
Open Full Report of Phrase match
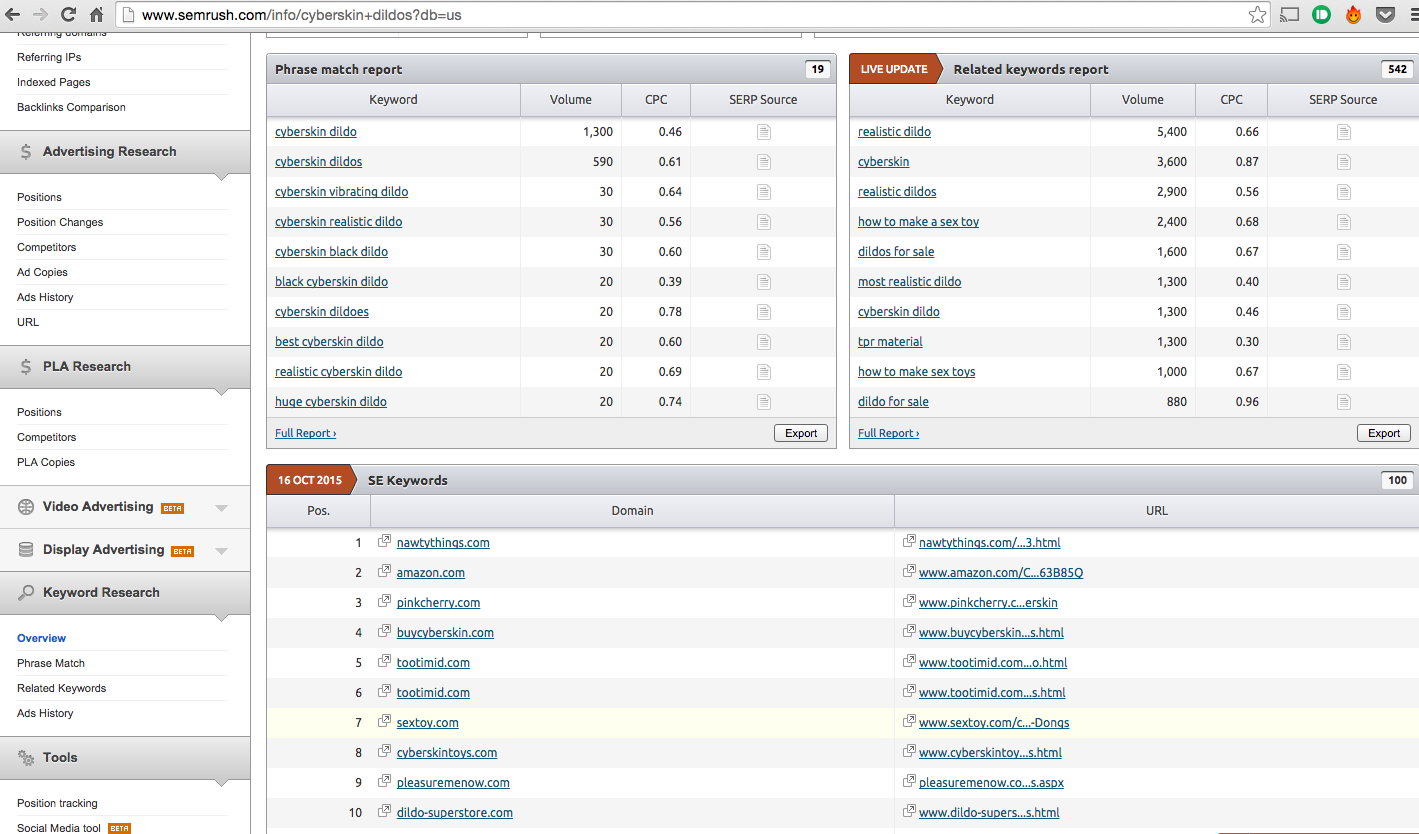point(305,433)
